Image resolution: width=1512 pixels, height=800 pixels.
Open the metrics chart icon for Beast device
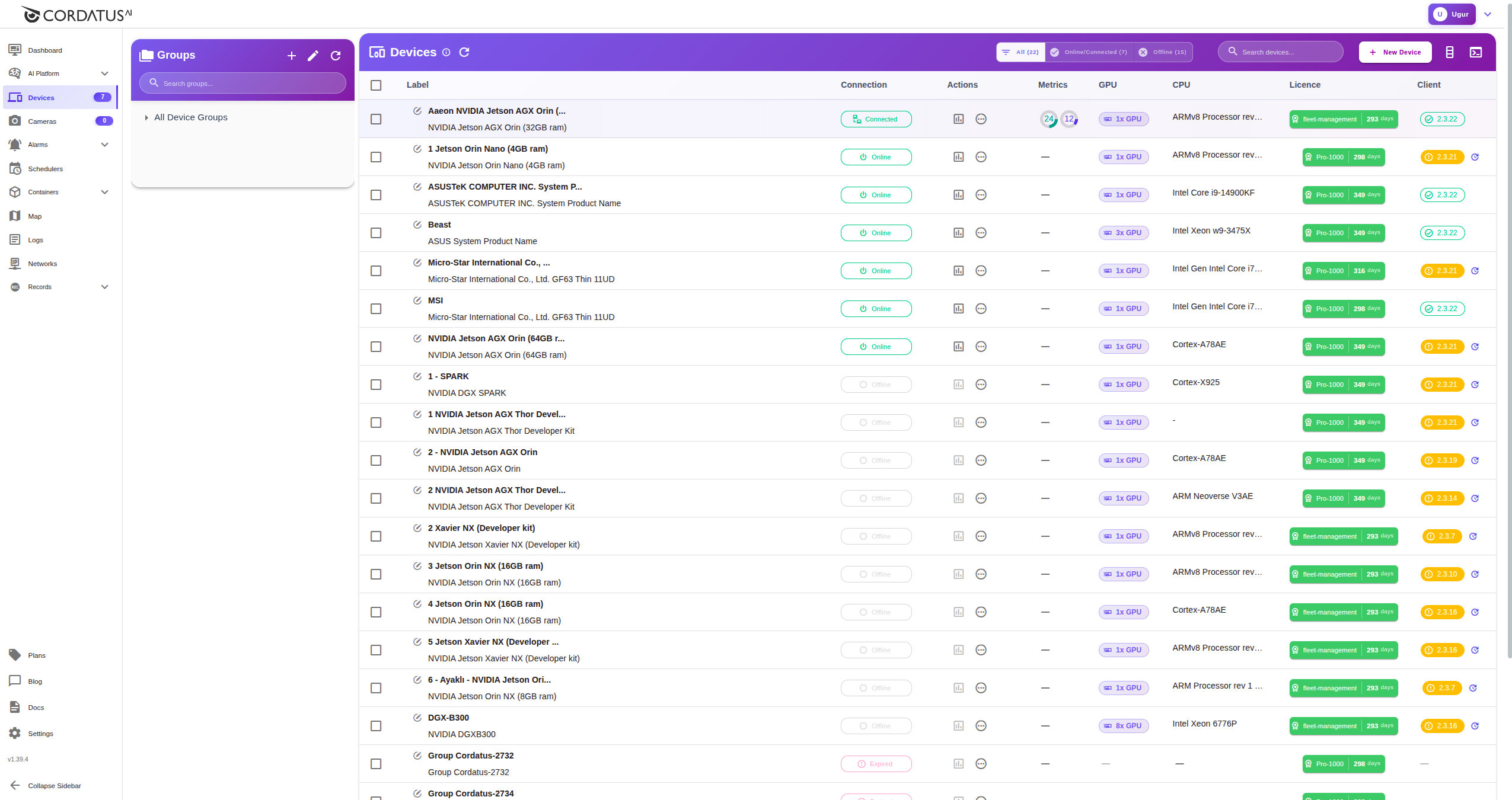pos(959,232)
